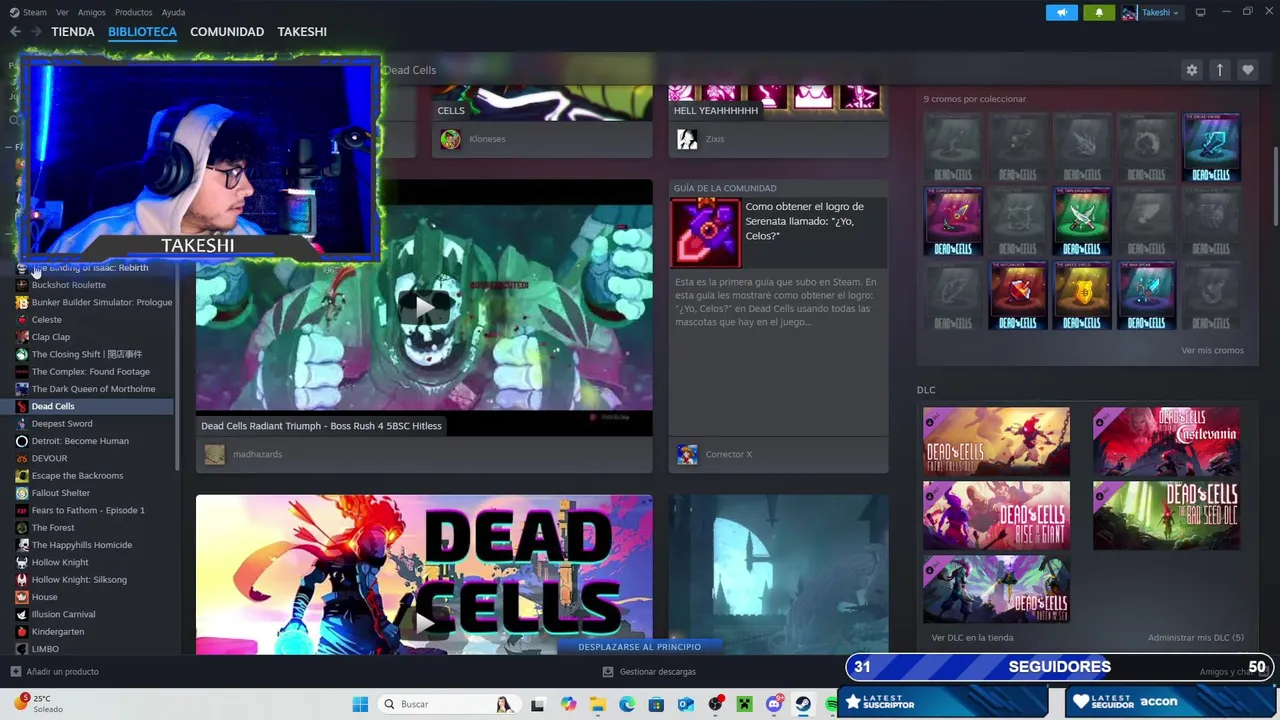Click the Big Picture monitor icon
Screen dimensions: 1280x720
[1201, 12]
